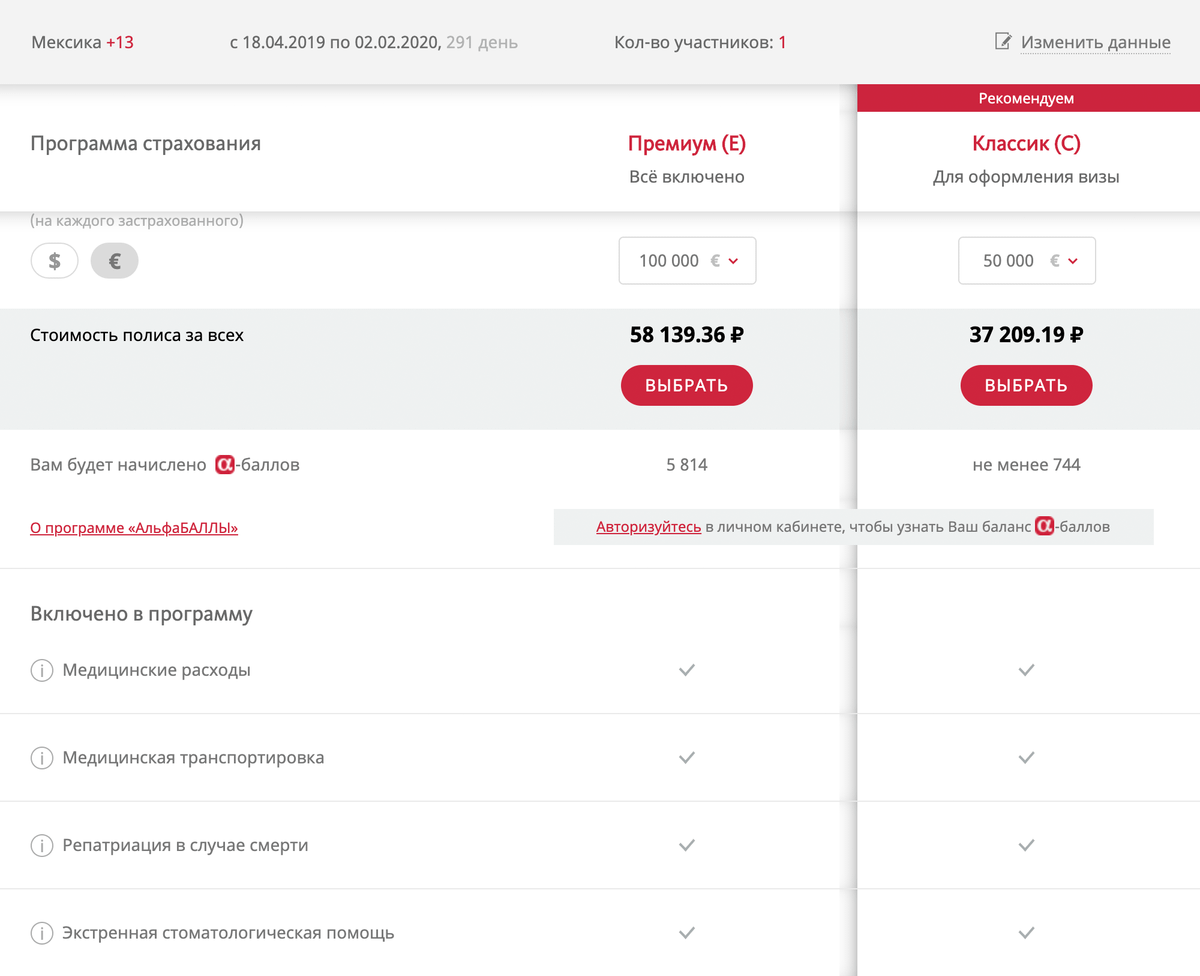Image resolution: width=1200 pixels, height=976 pixels.
Task: Click Кол-во участников: 1 text
Action: [x=700, y=43]
